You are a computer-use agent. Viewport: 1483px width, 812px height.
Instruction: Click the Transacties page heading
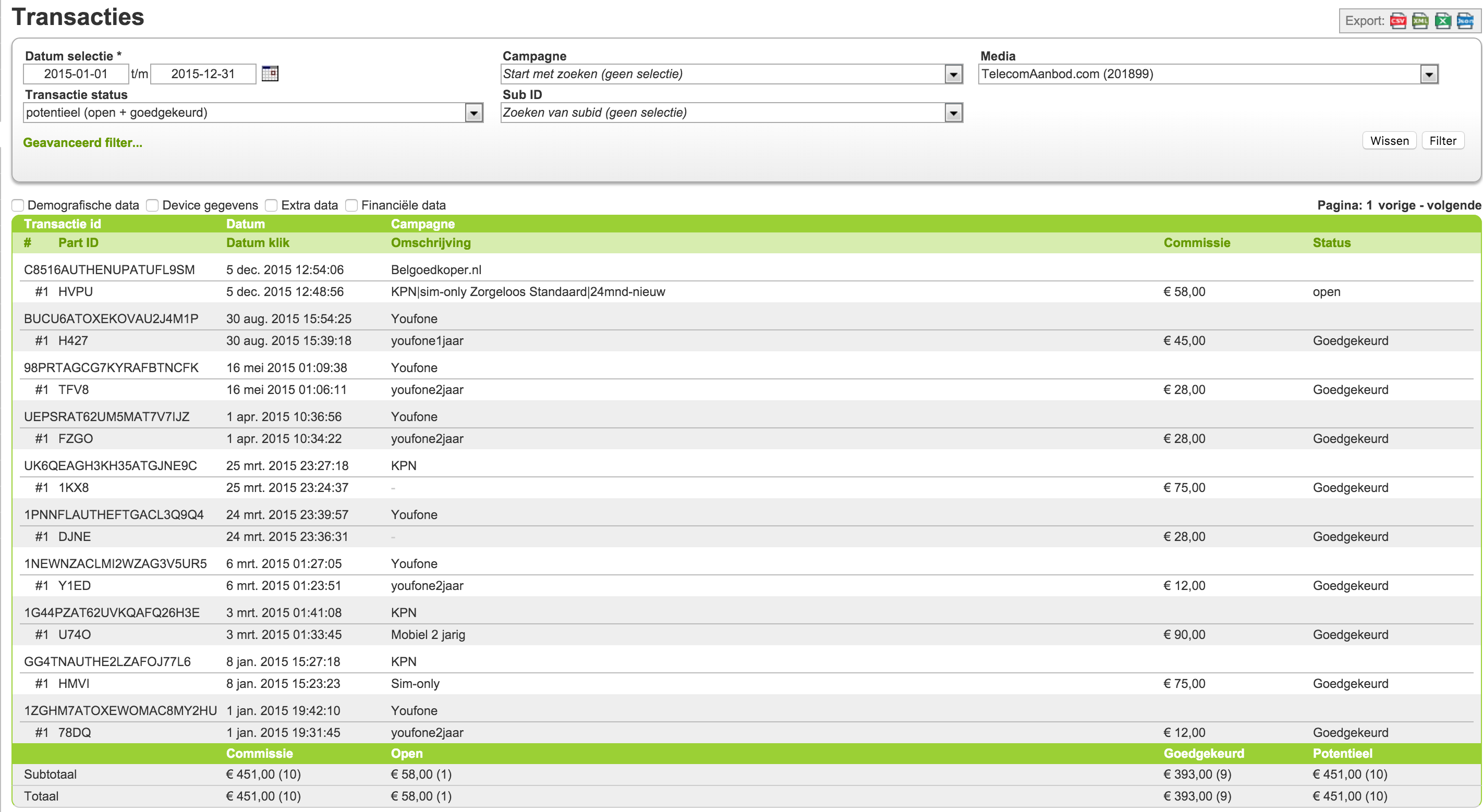click(78, 17)
